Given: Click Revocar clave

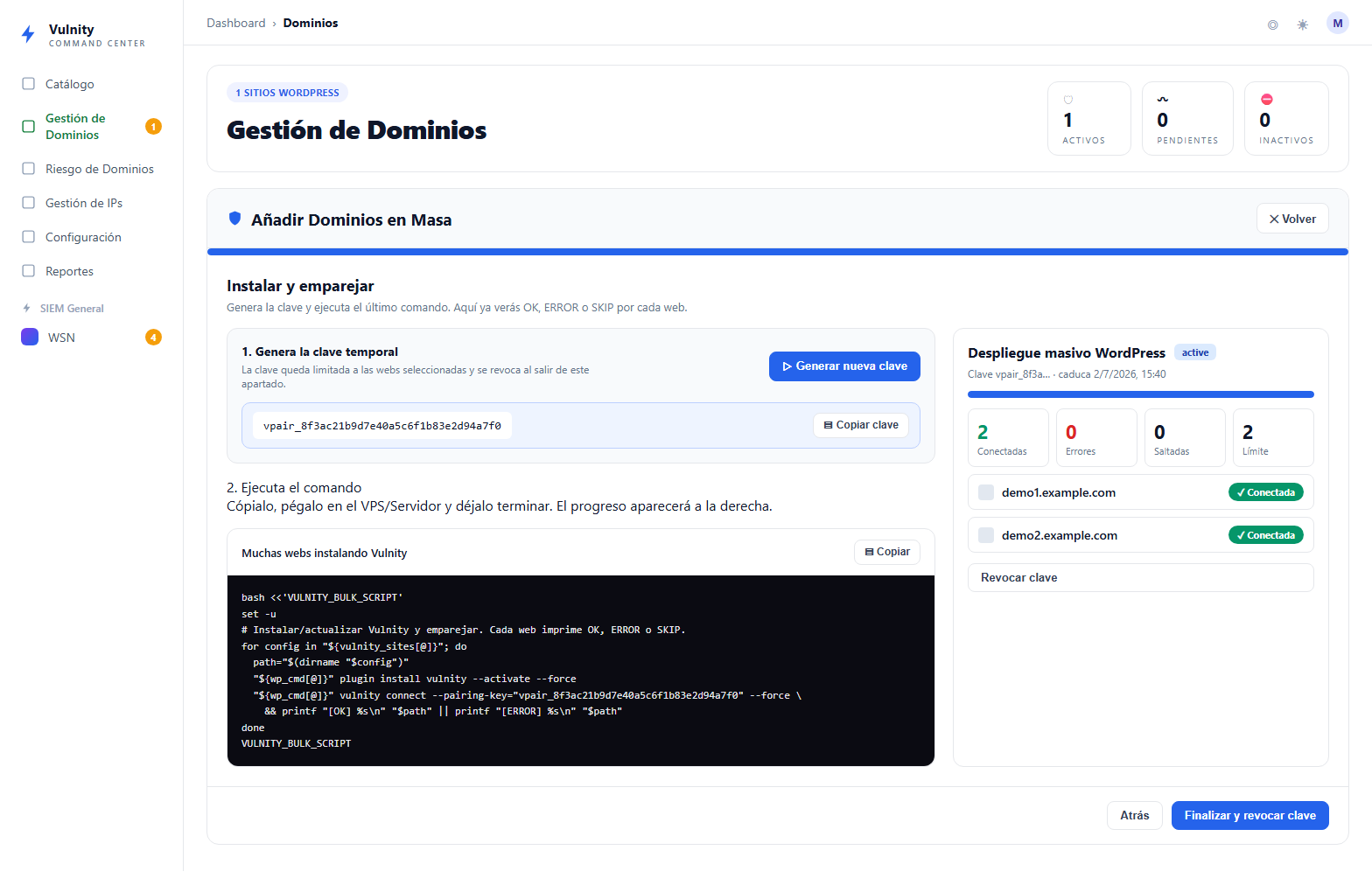Looking at the screenshot, I should pyautogui.click(x=1140, y=577).
